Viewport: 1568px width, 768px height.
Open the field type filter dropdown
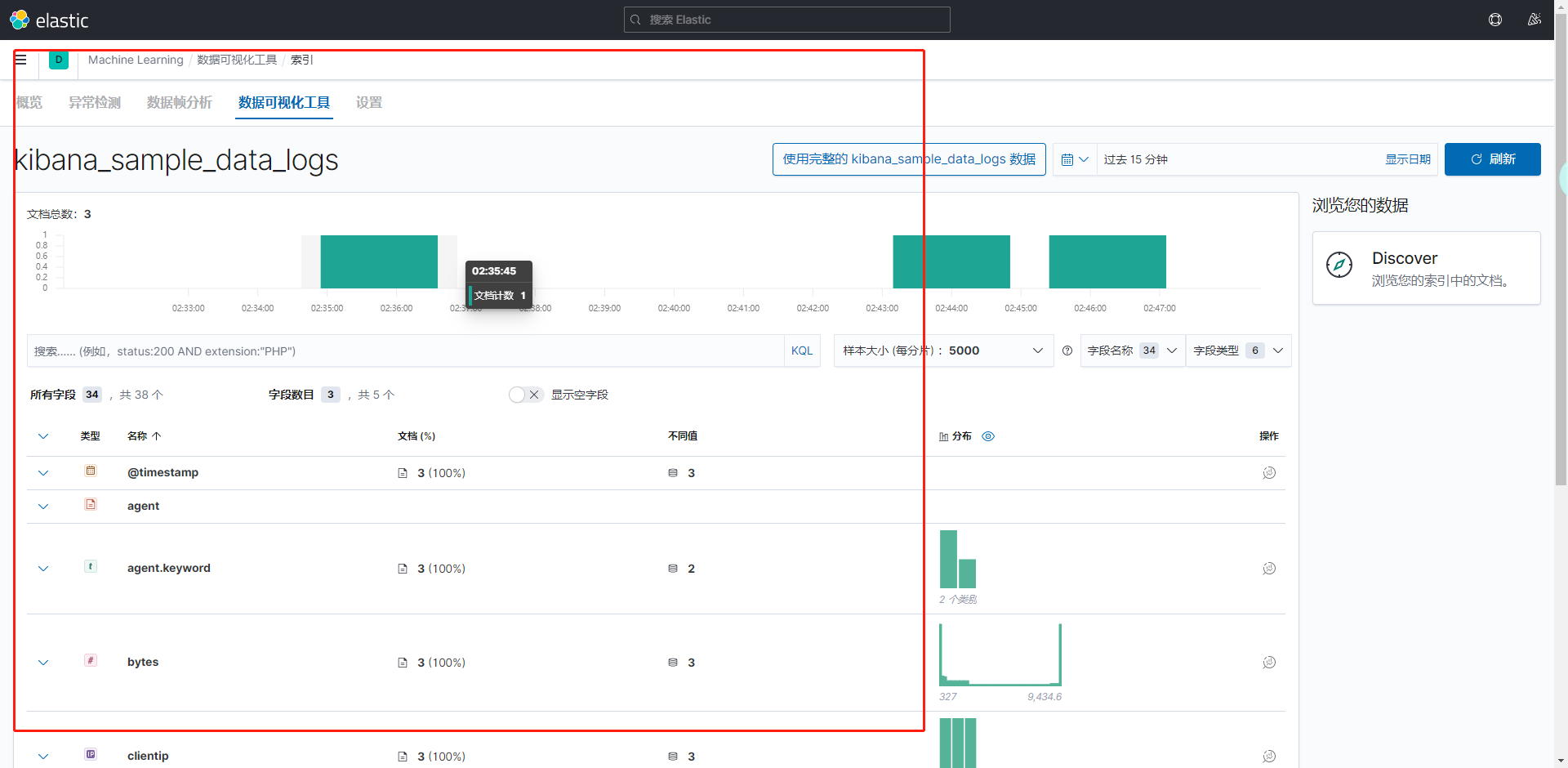click(x=1239, y=351)
